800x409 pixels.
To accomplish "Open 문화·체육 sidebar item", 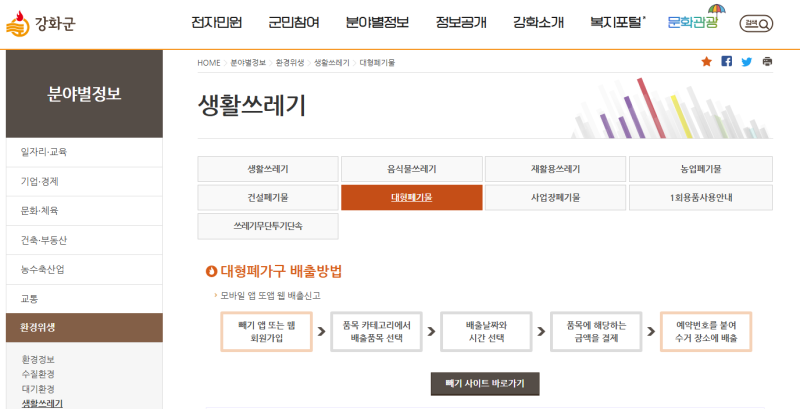I will click(84, 211).
